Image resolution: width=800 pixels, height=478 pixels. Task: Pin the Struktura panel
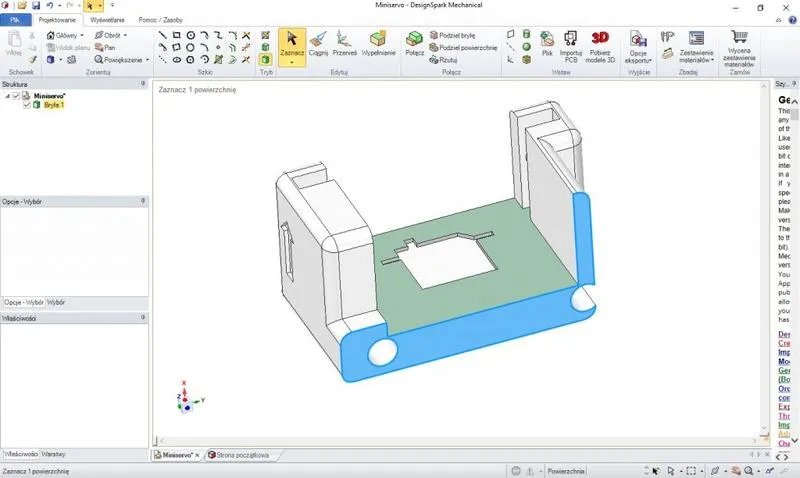(x=143, y=83)
